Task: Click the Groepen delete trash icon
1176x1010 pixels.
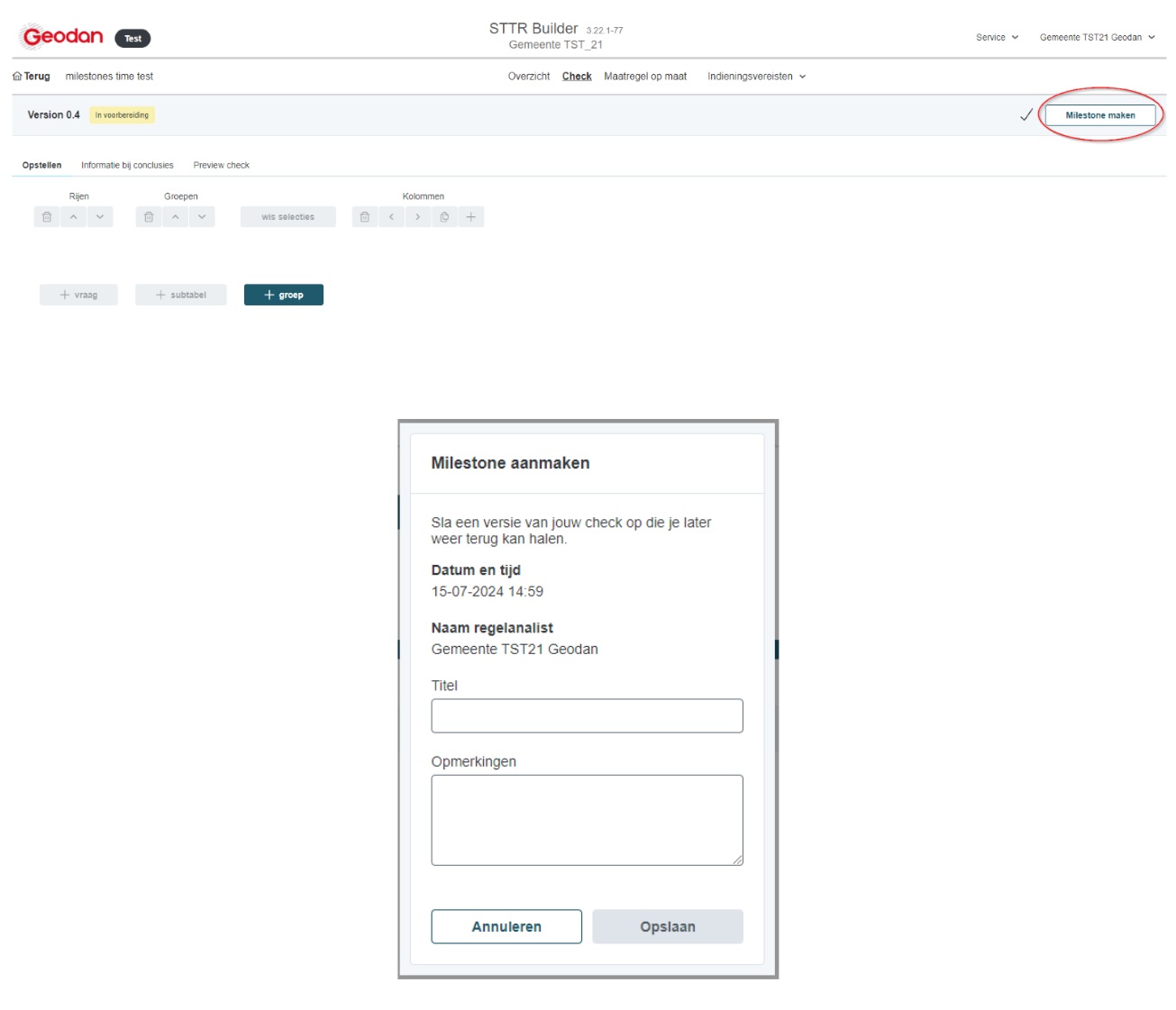Action: (x=149, y=217)
